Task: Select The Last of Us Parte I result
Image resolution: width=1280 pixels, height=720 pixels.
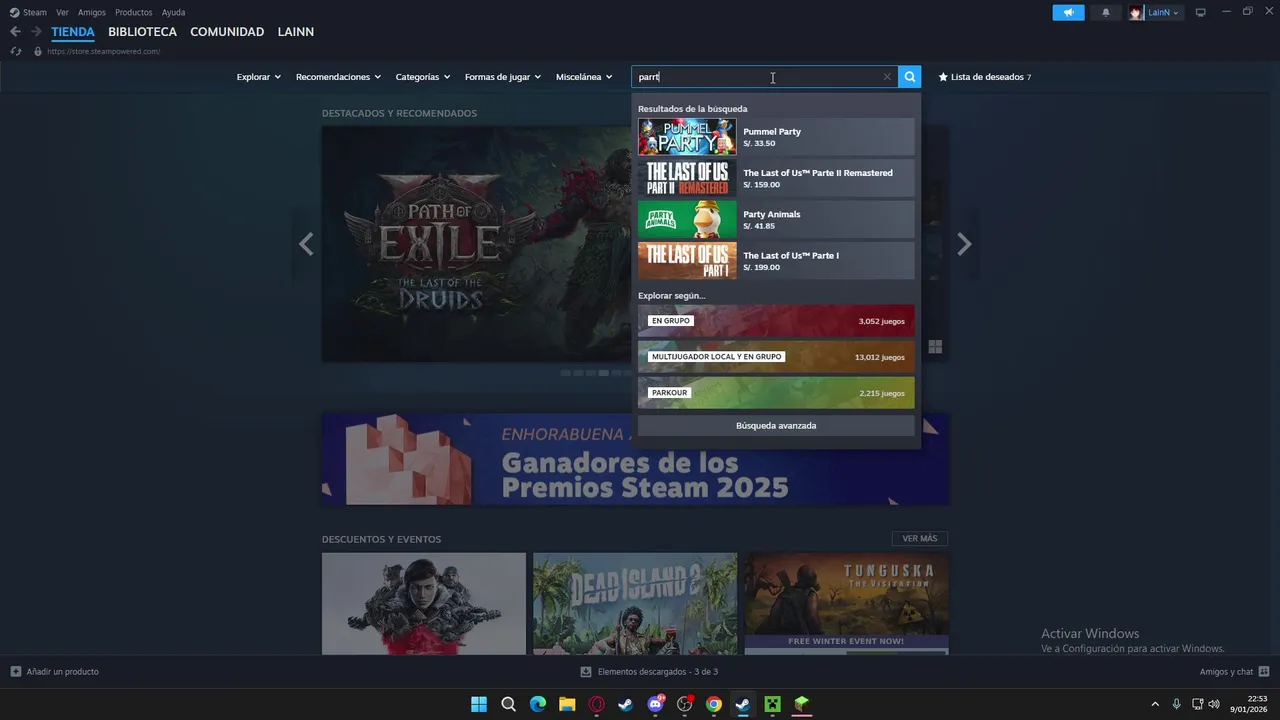Action: tap(776, 261)
